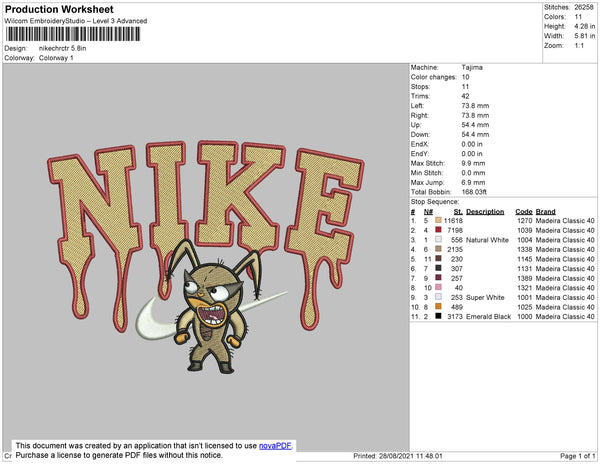Click the Stitches value '26258'

coord(584,7)
